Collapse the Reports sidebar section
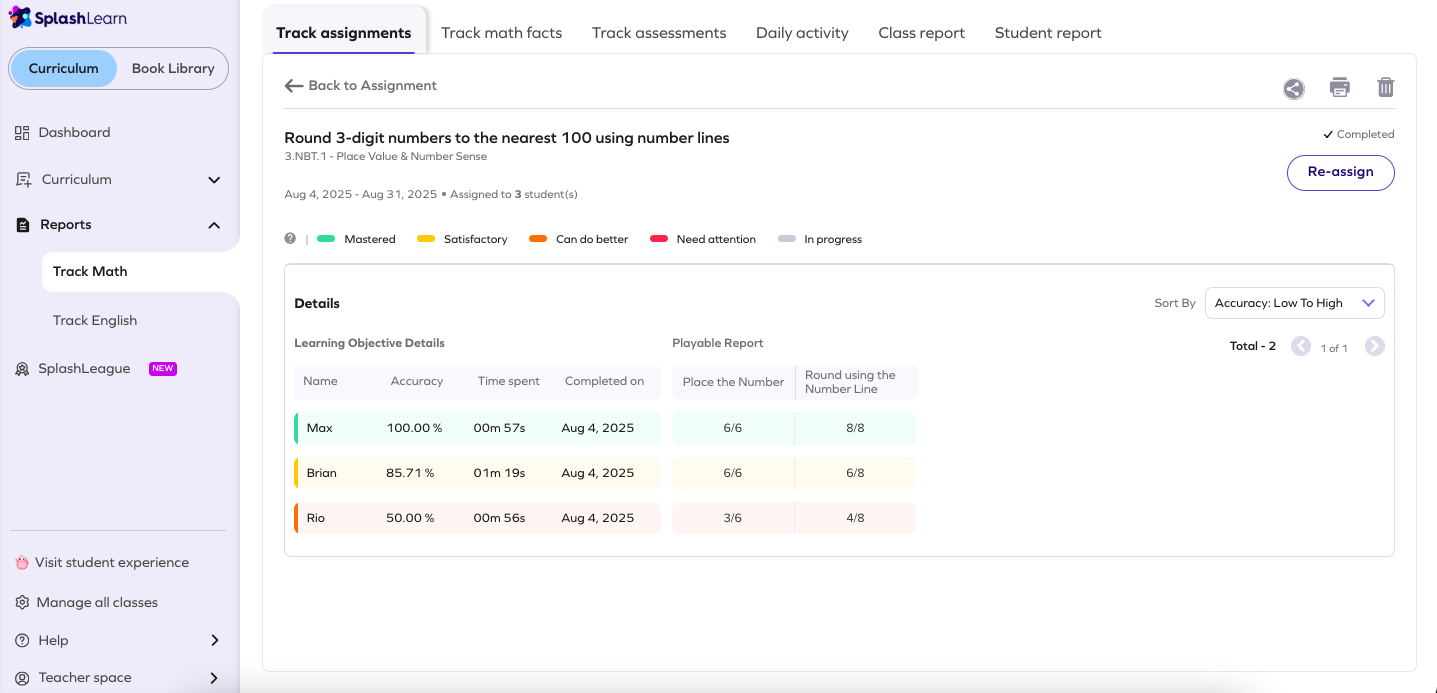Viewport: 1437px width, 693px height. [x=213, y=224]
